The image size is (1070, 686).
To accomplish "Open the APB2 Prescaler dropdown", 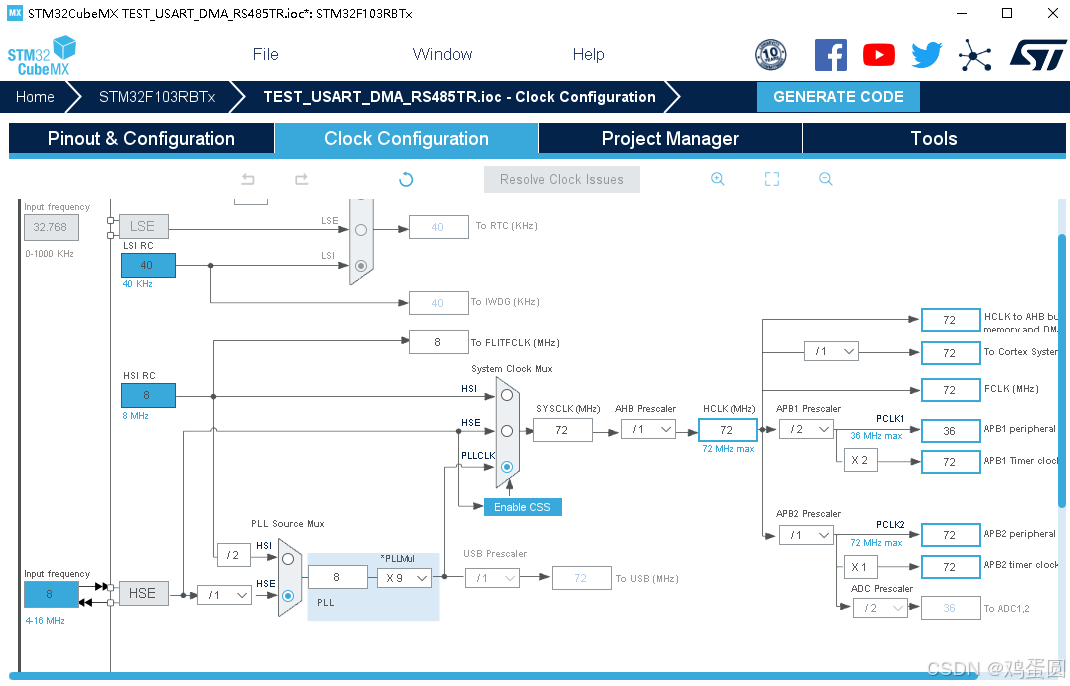I will pos(807,535).
